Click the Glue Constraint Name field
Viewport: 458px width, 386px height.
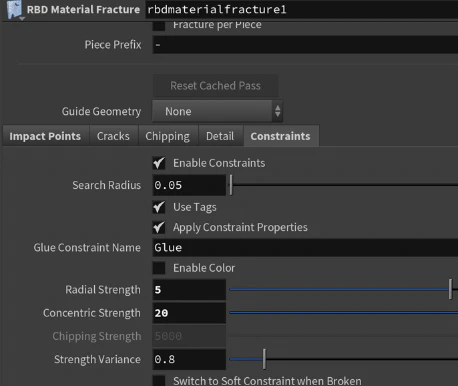pos(305,247)
